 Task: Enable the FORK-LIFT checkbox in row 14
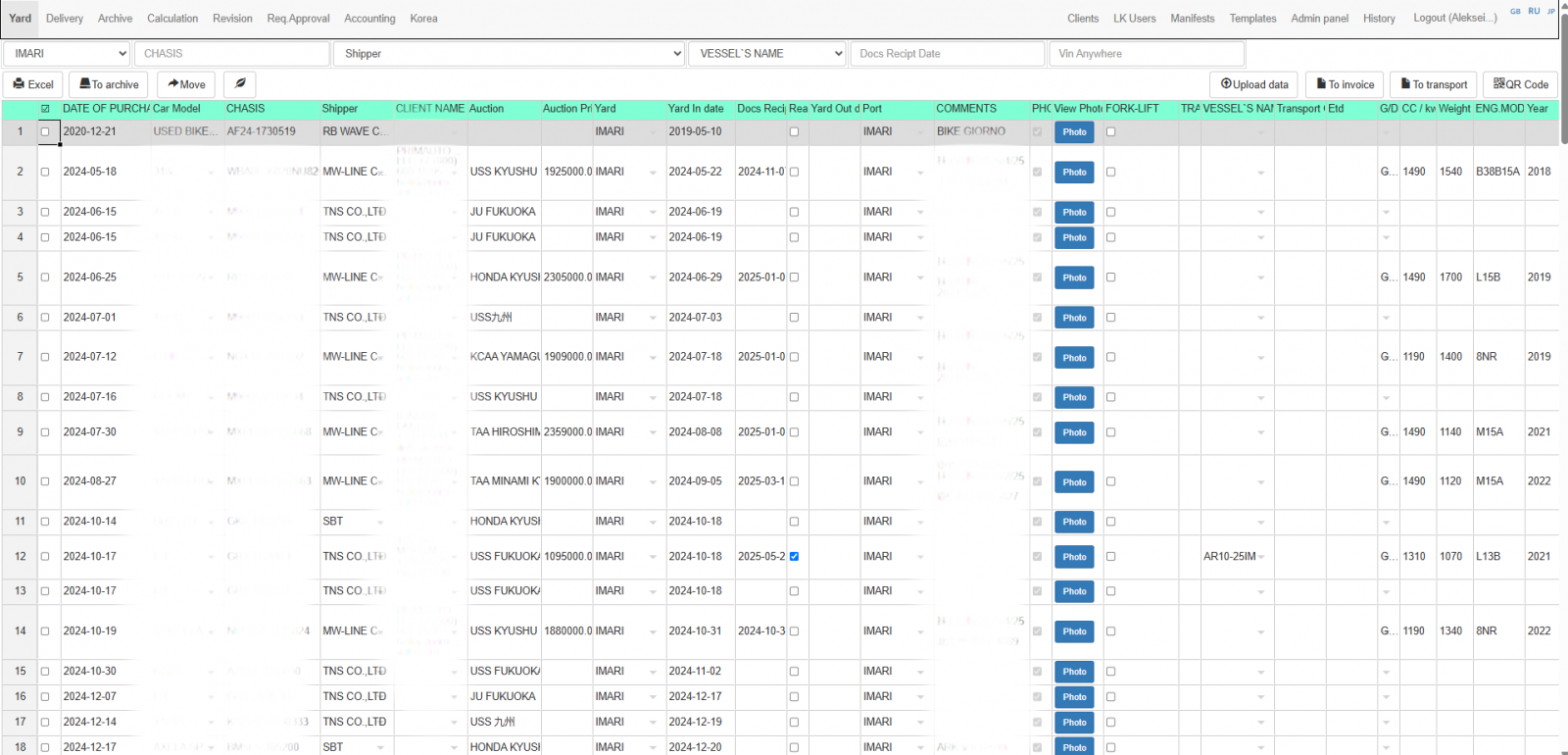click(1110, 631)
